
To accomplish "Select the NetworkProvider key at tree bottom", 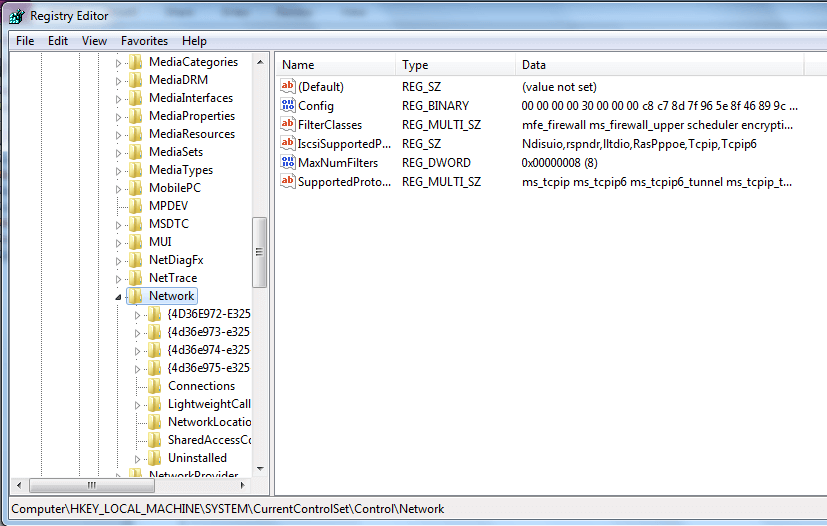I will (x=193, y=474).
